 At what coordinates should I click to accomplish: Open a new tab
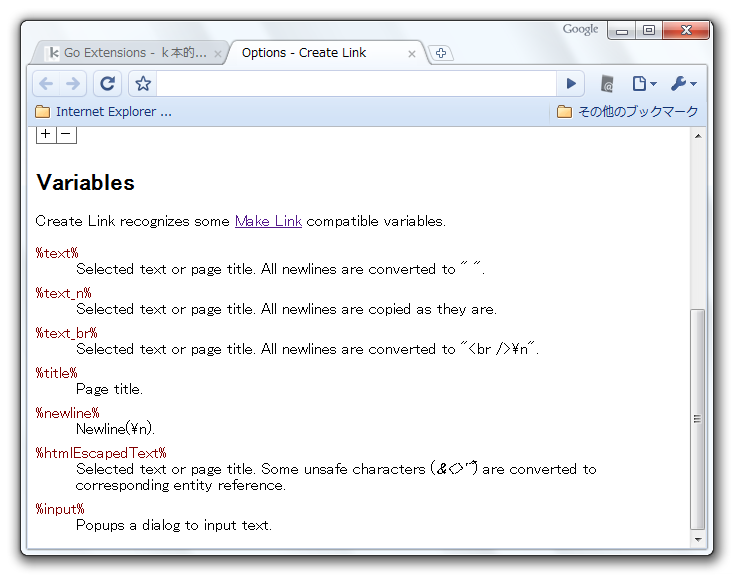coord(441,53)
